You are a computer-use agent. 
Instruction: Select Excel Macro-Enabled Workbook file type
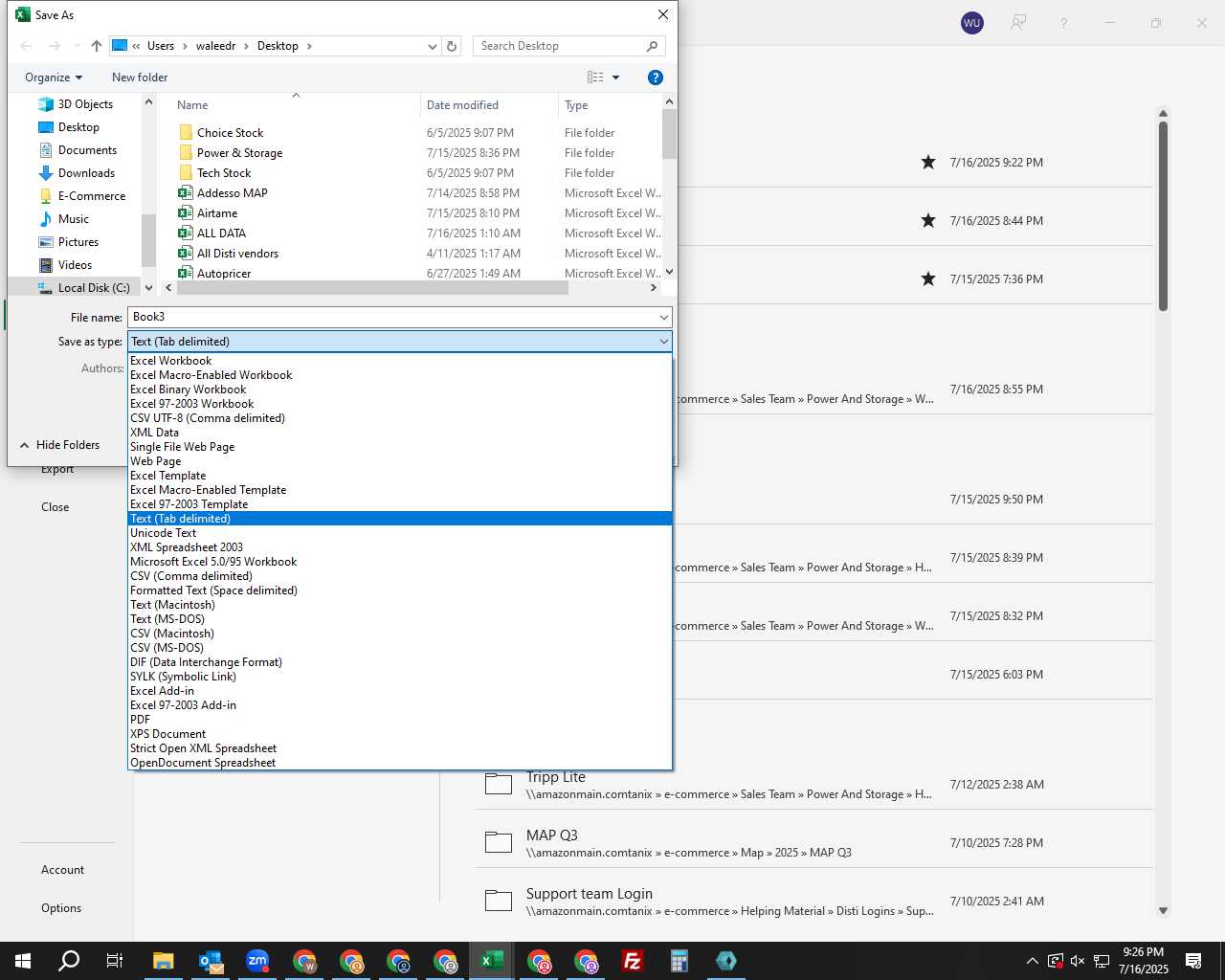[400, 375]
